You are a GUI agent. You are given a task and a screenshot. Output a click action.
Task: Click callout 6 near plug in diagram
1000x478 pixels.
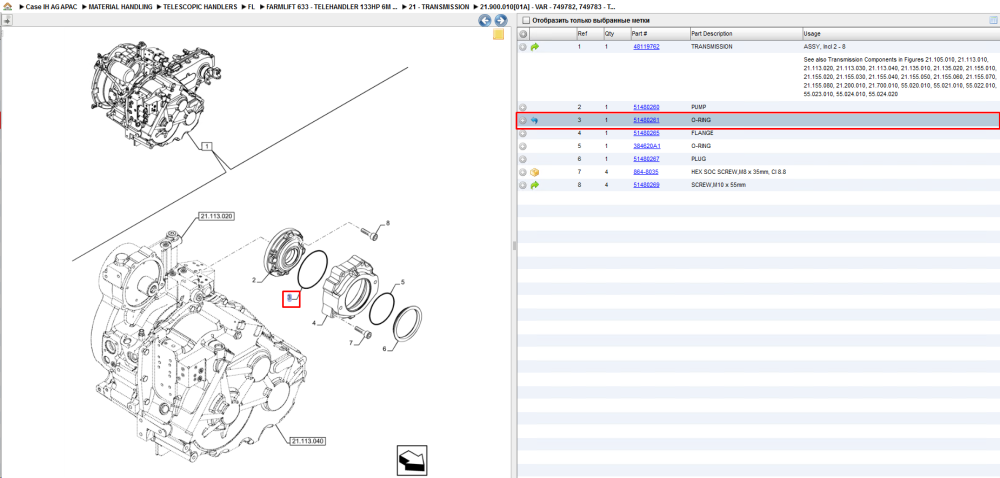[x=385, y=349]
